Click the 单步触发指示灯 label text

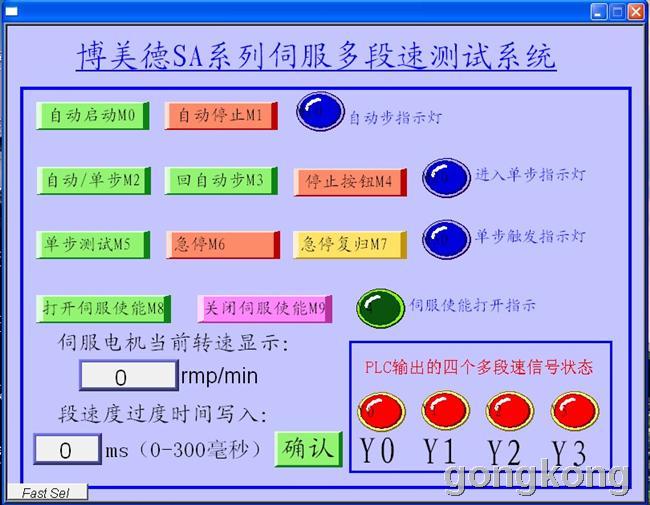530,236
